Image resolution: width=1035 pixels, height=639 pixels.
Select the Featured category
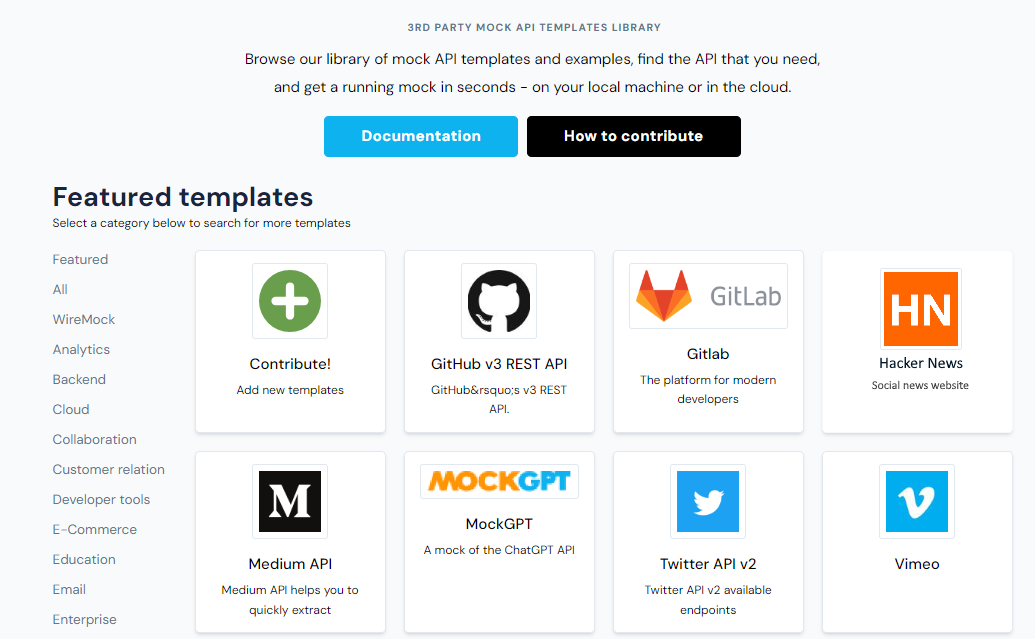coord(81,259)
